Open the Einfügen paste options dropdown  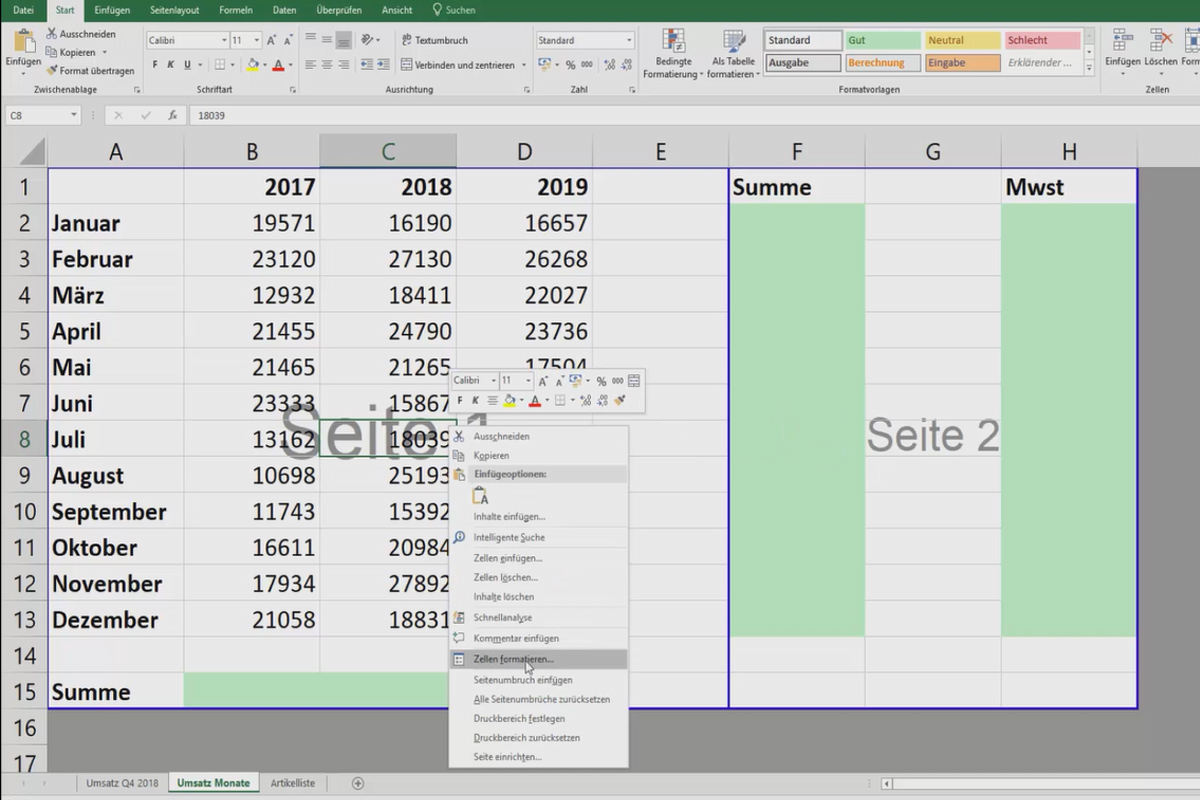pyautogui.click(x=23, y=71)
